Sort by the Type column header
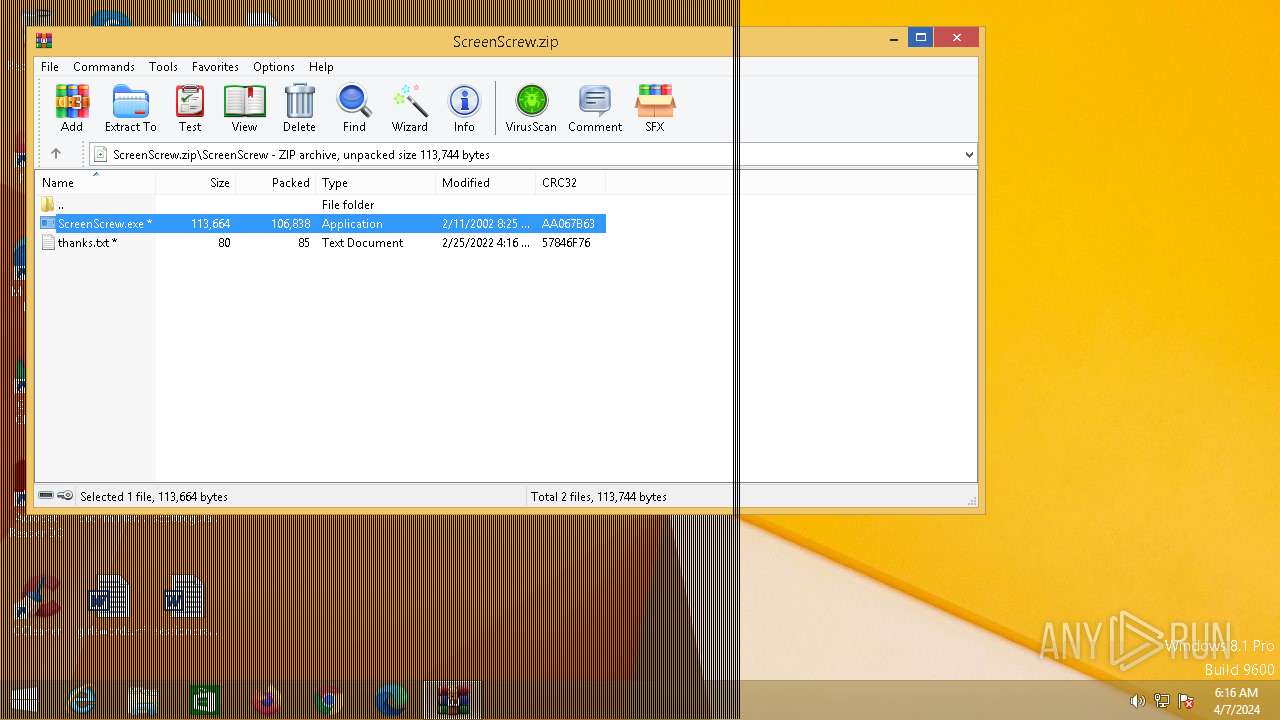This screenshot has height=720, width=1280. 376,183
